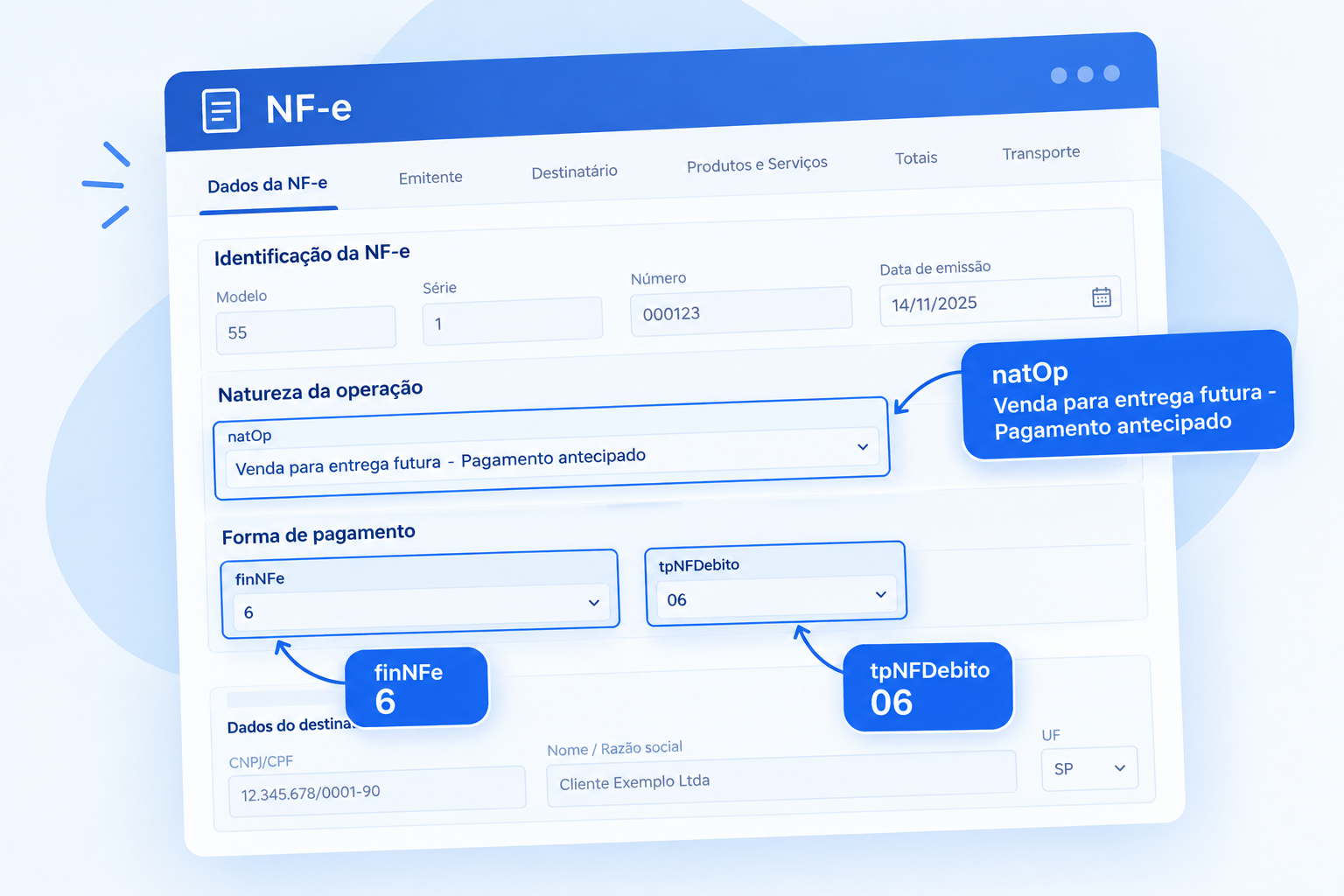Viewport: 1344px width, 896px height.
Task: Switch to the Dados da NF-e tab
Action: [268, 185]
